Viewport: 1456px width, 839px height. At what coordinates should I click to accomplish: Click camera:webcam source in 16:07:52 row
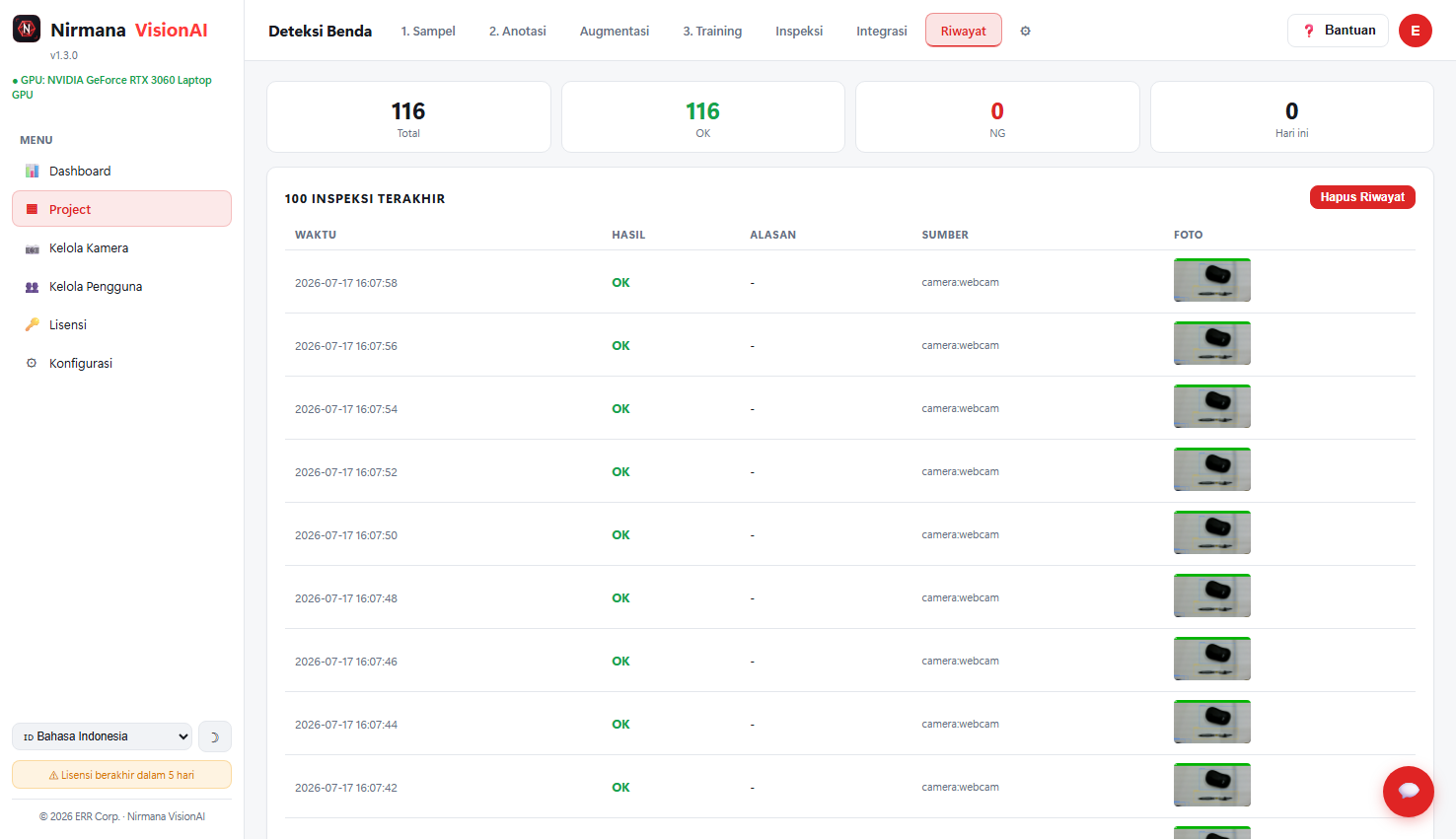[961, 471]
